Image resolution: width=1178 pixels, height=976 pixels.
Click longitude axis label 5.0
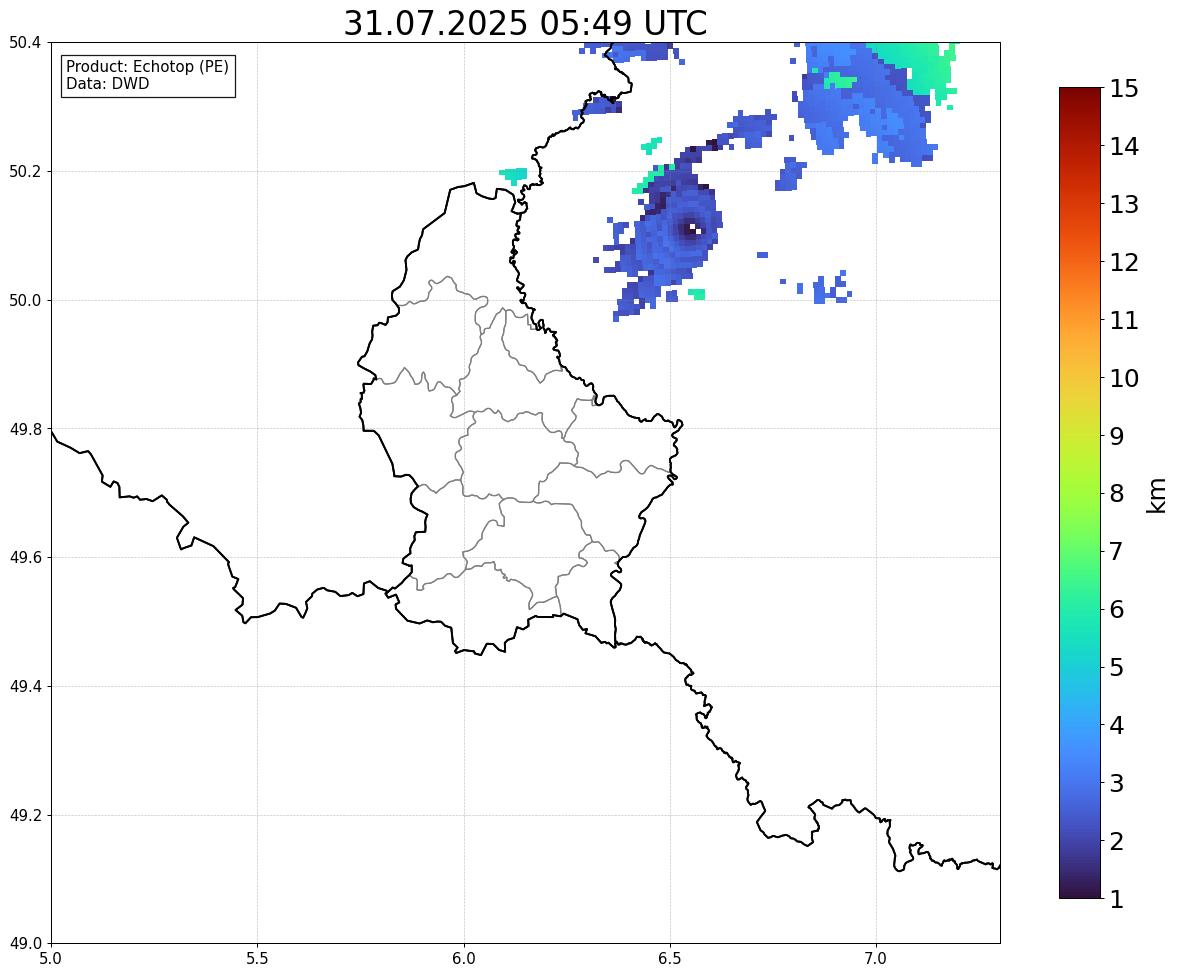click(x=51, y=959)
